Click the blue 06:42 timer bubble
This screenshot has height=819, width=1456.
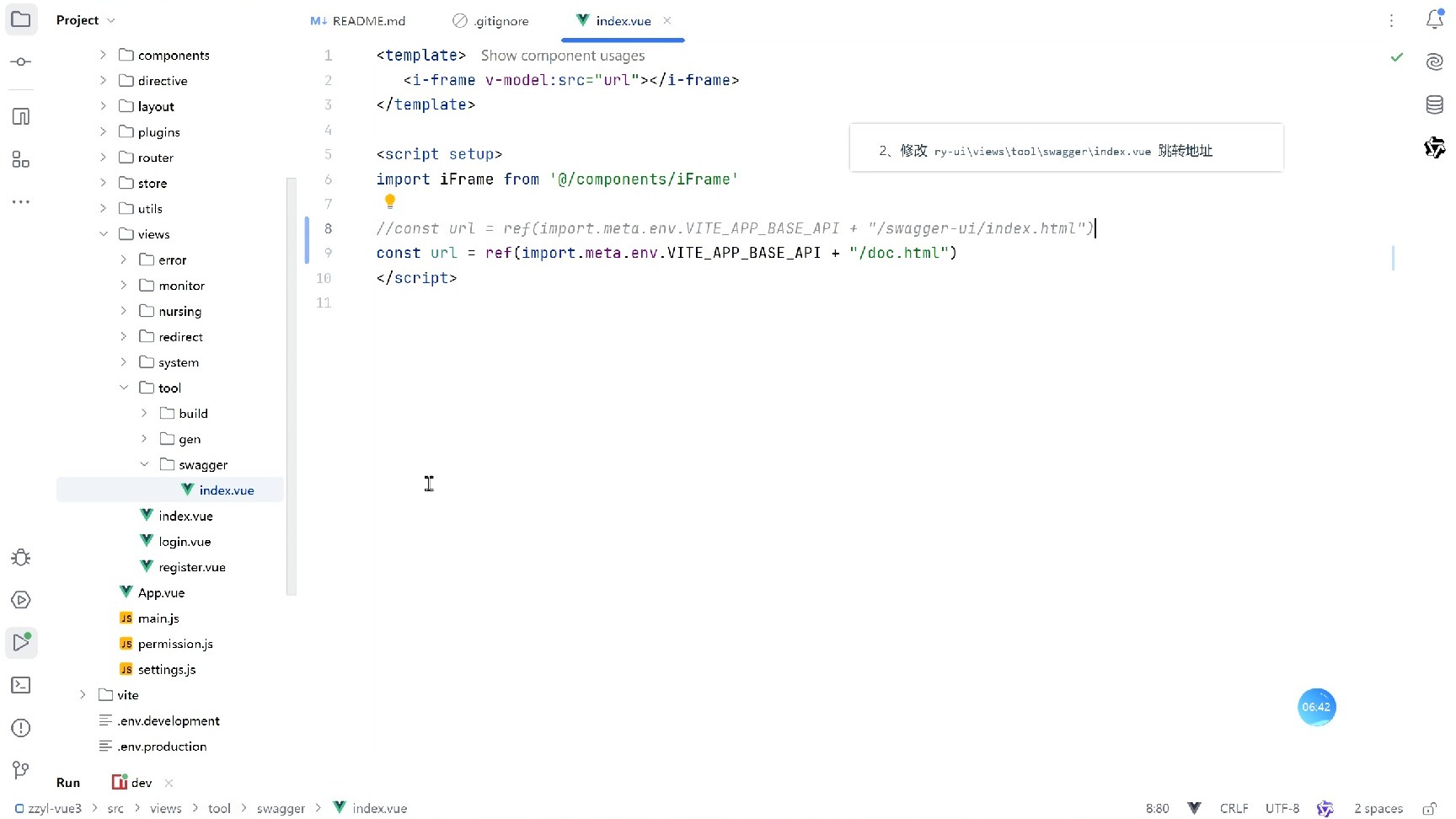(1316, 707)
